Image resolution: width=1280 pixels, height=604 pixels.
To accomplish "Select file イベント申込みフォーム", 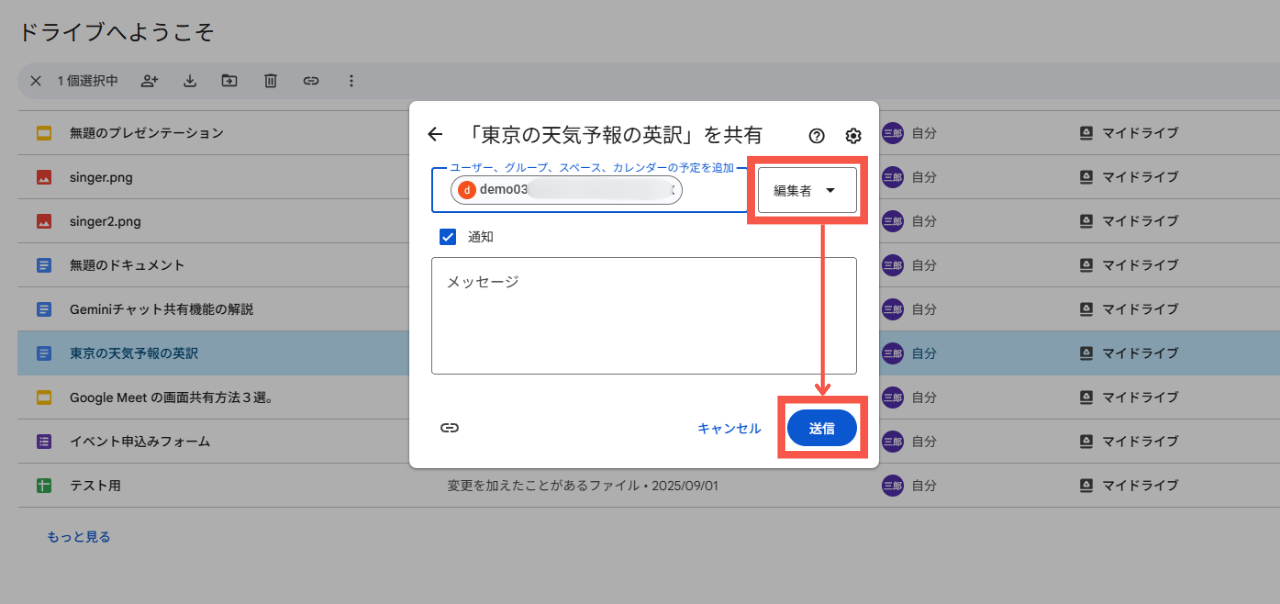I will point(140,441).
